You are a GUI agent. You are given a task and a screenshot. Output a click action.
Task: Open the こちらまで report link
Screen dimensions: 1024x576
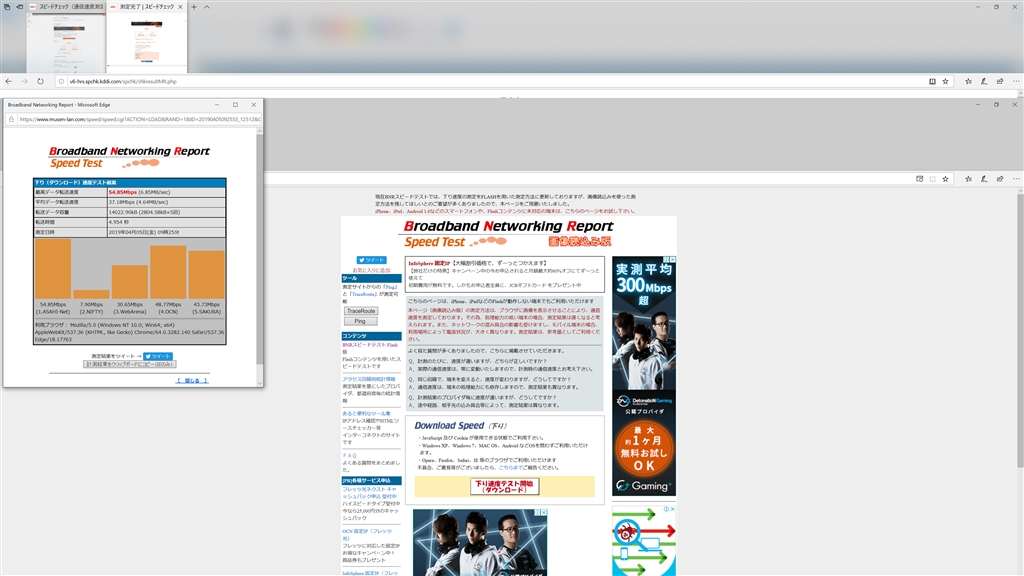[509, 468]
